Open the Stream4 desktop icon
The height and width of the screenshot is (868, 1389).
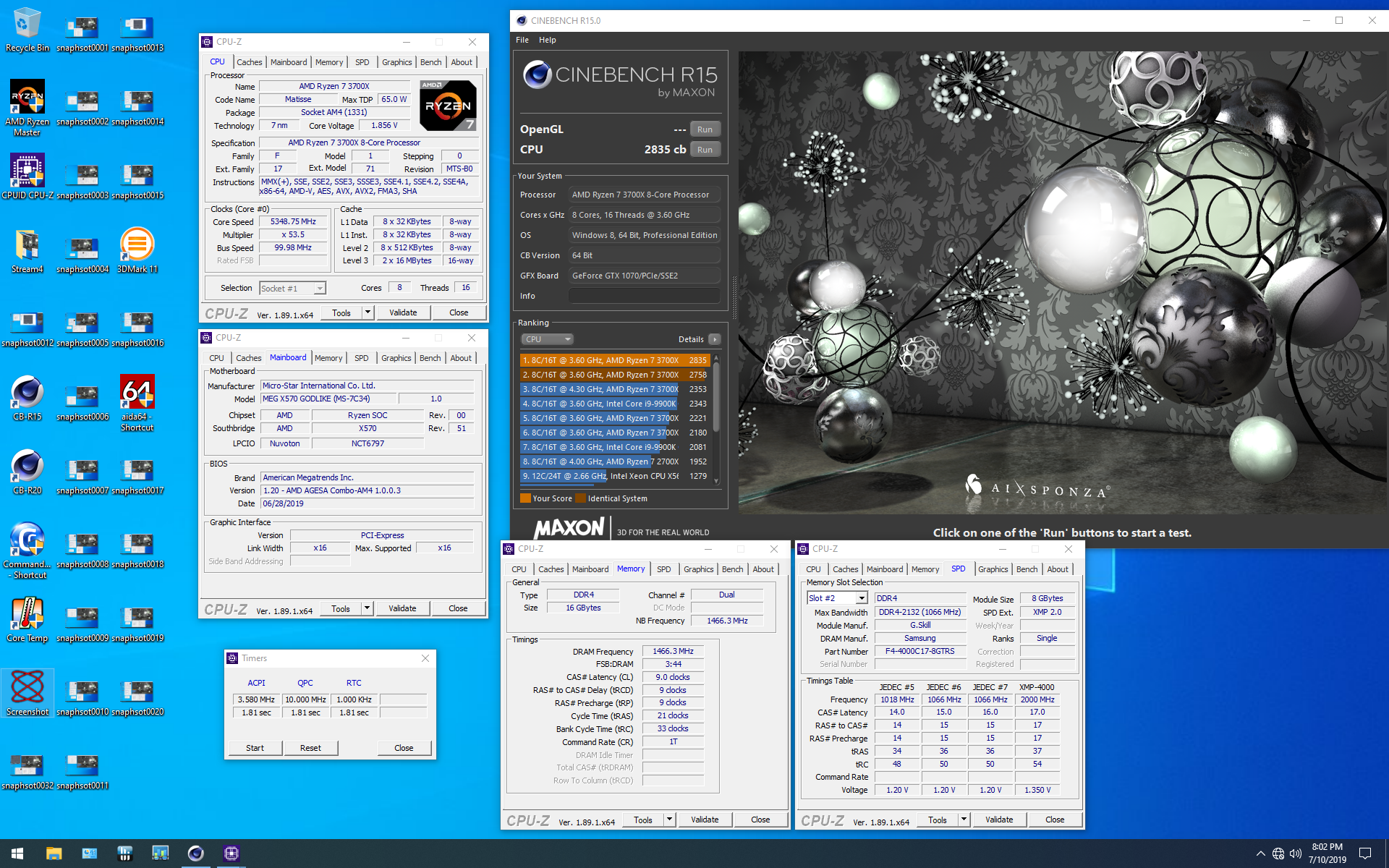tap(27, 251)
